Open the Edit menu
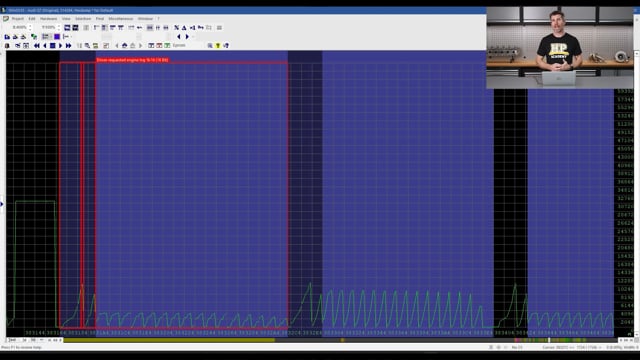 click(x=32, y=19)
